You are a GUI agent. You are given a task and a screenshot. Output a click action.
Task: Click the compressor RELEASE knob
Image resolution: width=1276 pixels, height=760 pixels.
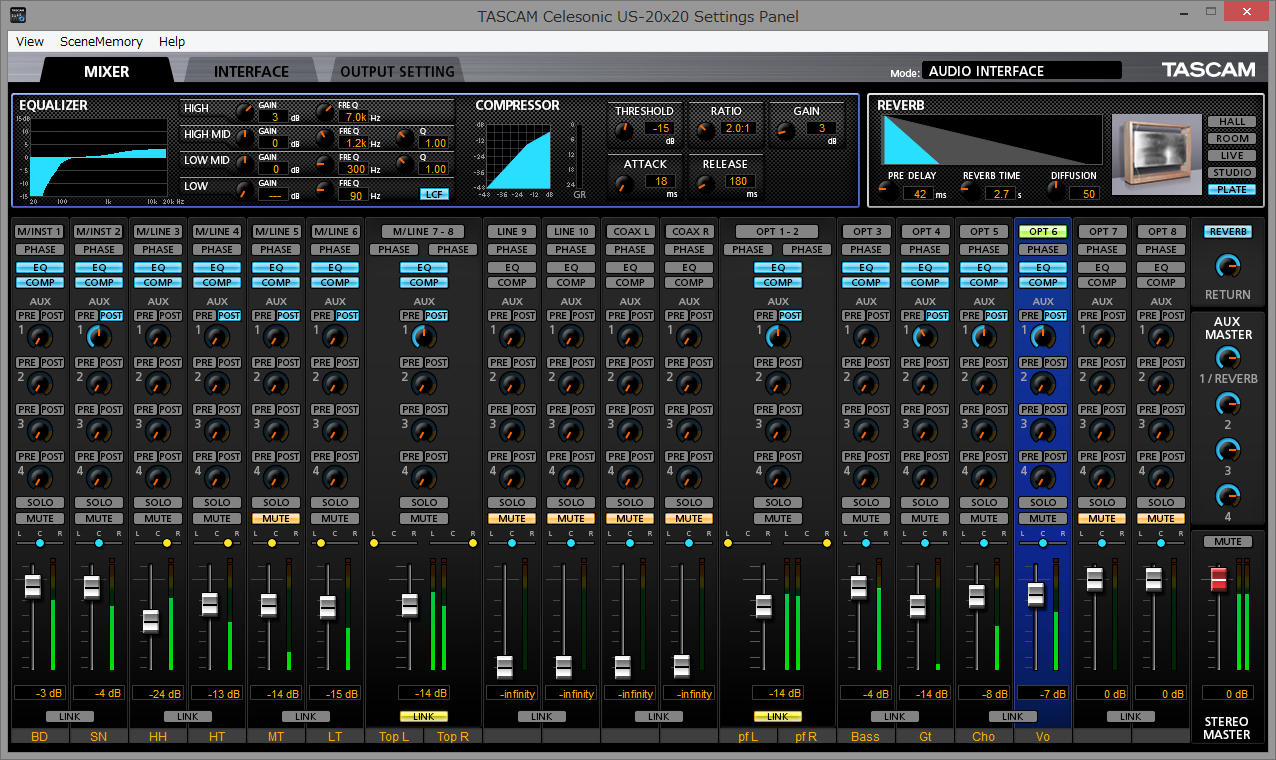[704, 183]
